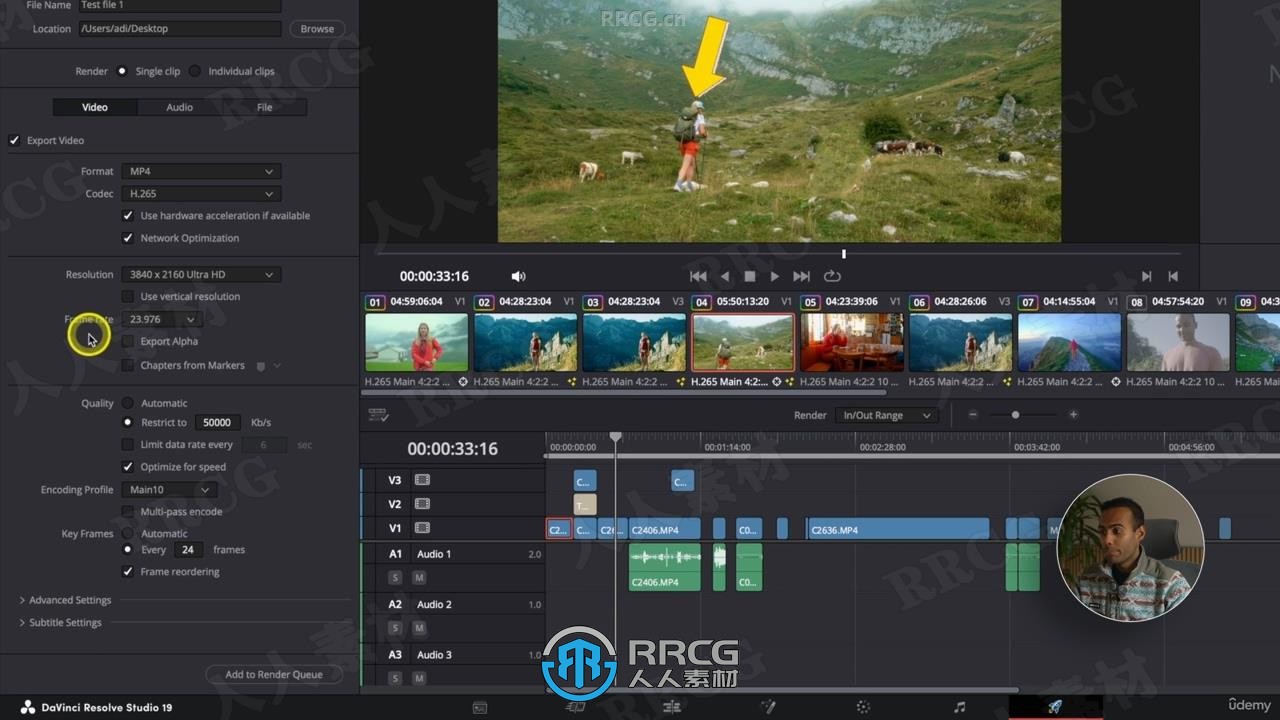Open the Color page icon
The width and height of the screenshot is (1280, 720).
click(x=863, y=707)
